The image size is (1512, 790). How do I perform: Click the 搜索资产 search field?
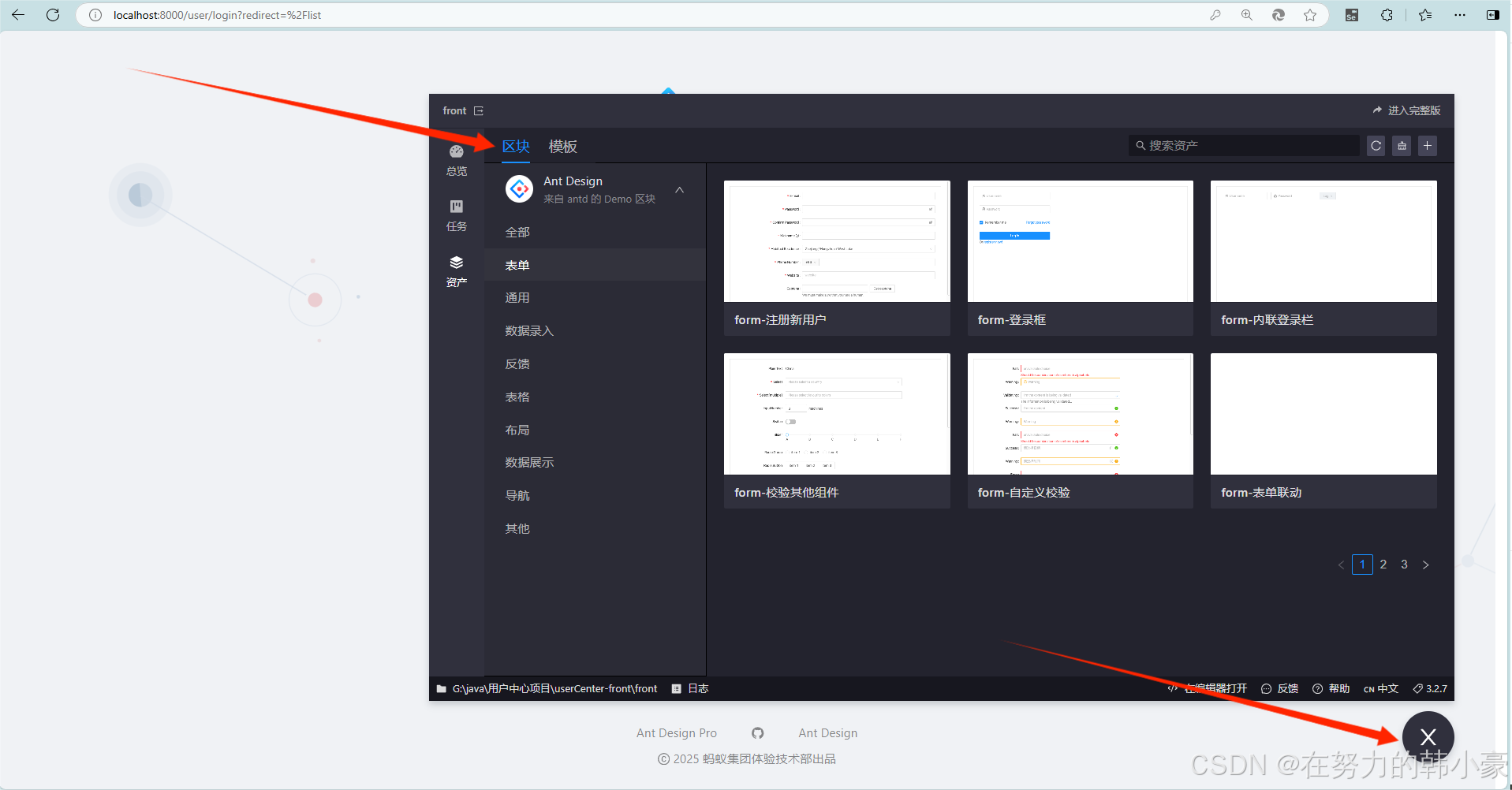tap(1242, 145)
